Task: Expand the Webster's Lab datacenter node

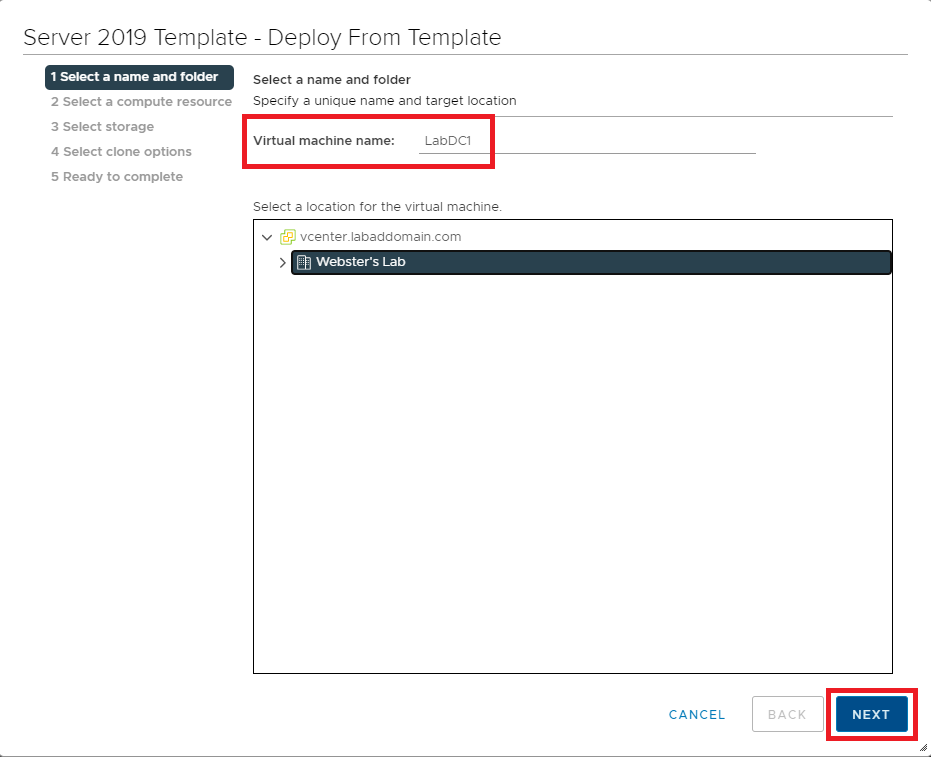Action: point(282,263)
